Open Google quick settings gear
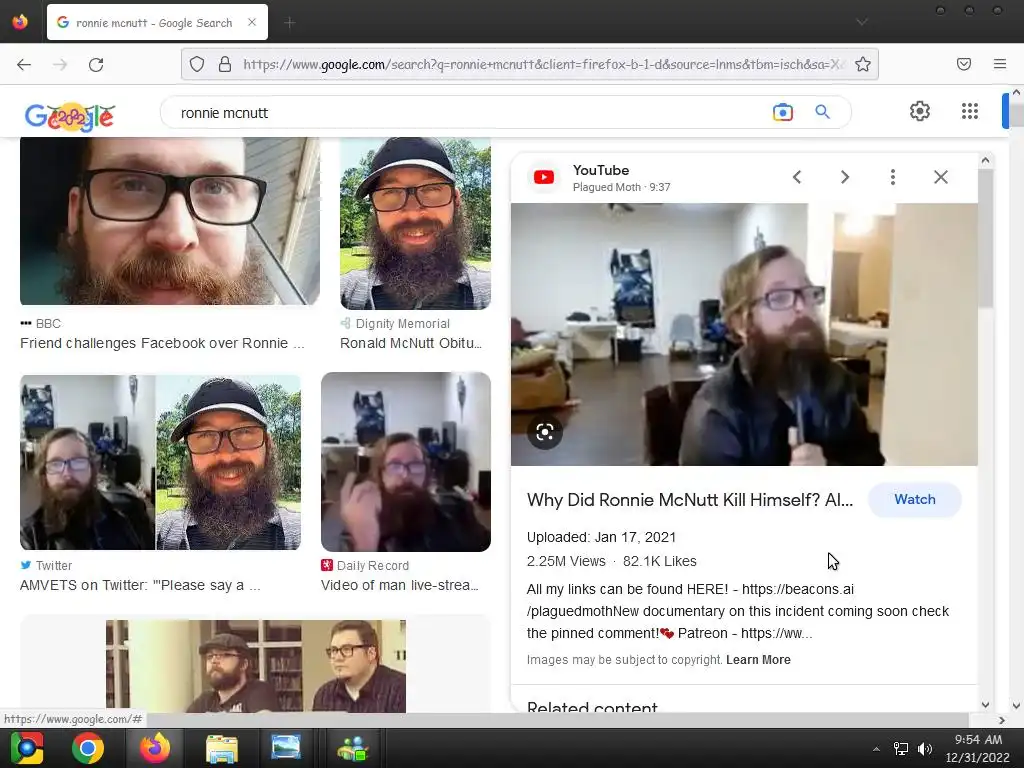This screenshot has height=768, width=1024. [x=920, y=111]
